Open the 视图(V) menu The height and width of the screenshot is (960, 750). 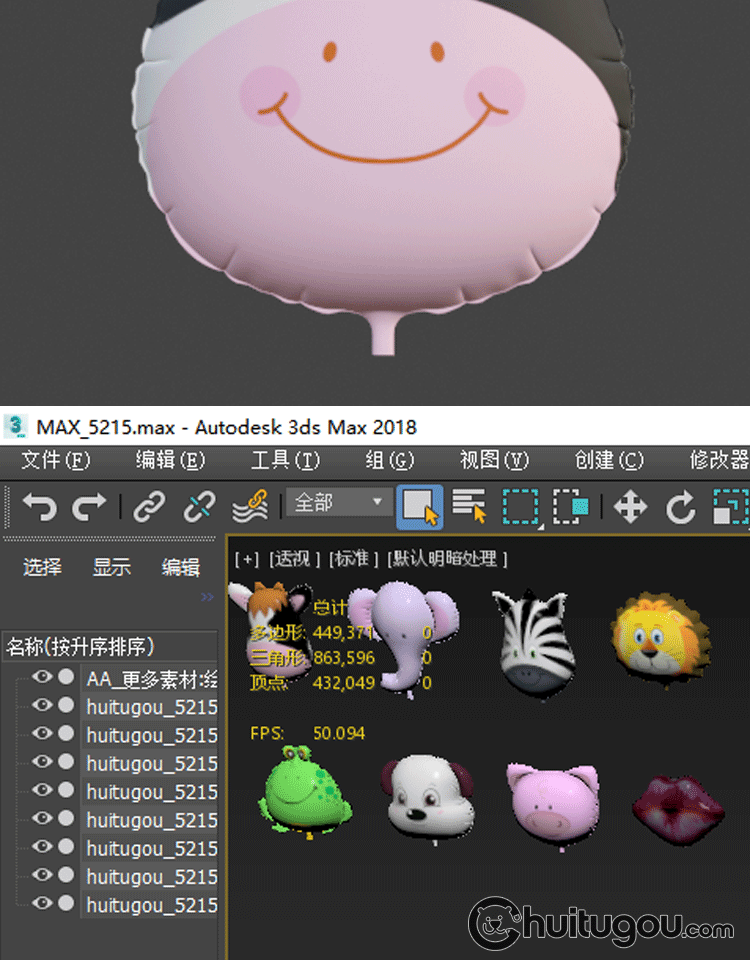coord(494,460)
